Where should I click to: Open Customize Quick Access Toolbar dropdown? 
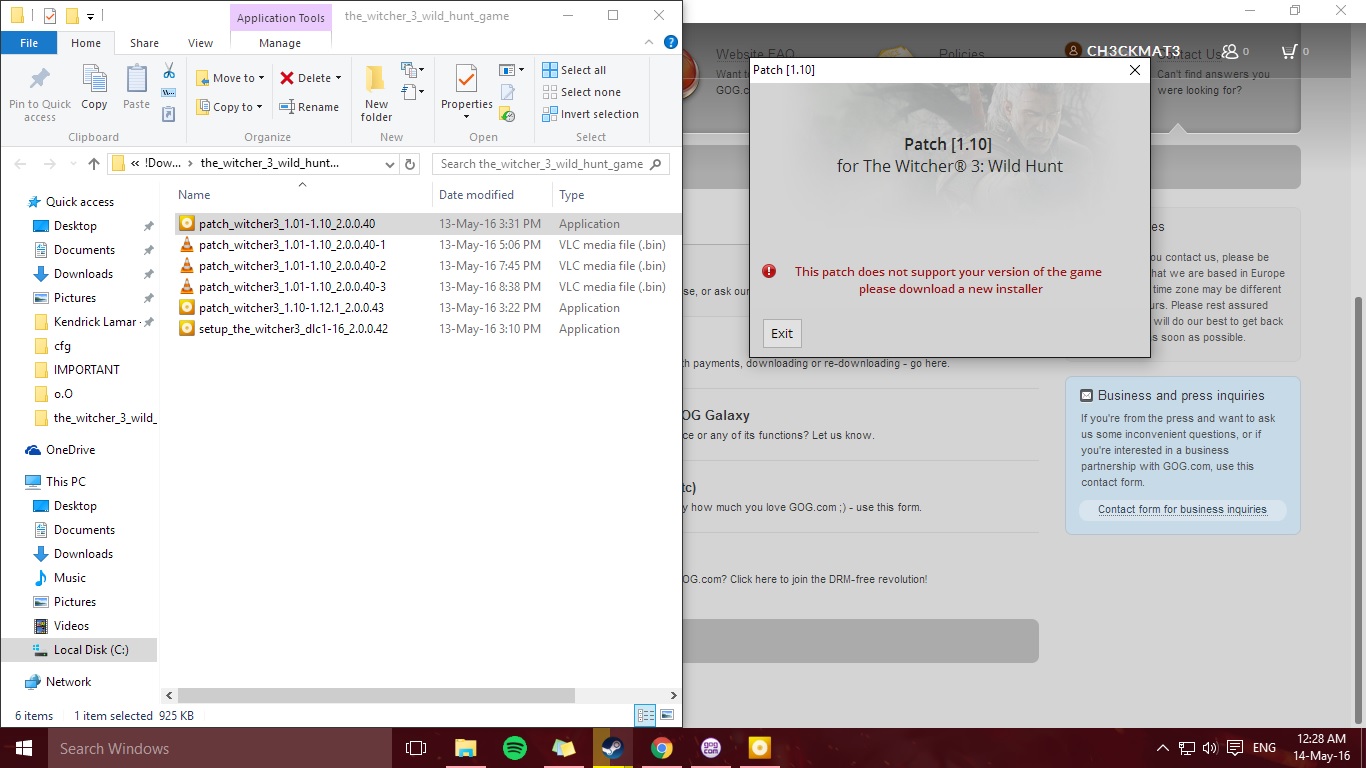pyautogui.click(x=91, y=16)
